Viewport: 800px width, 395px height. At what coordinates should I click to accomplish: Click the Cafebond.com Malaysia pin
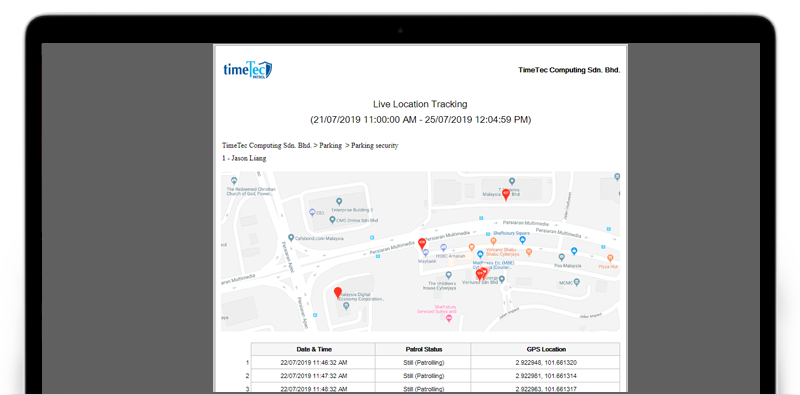pyautogui.click(x=291, y=238)
